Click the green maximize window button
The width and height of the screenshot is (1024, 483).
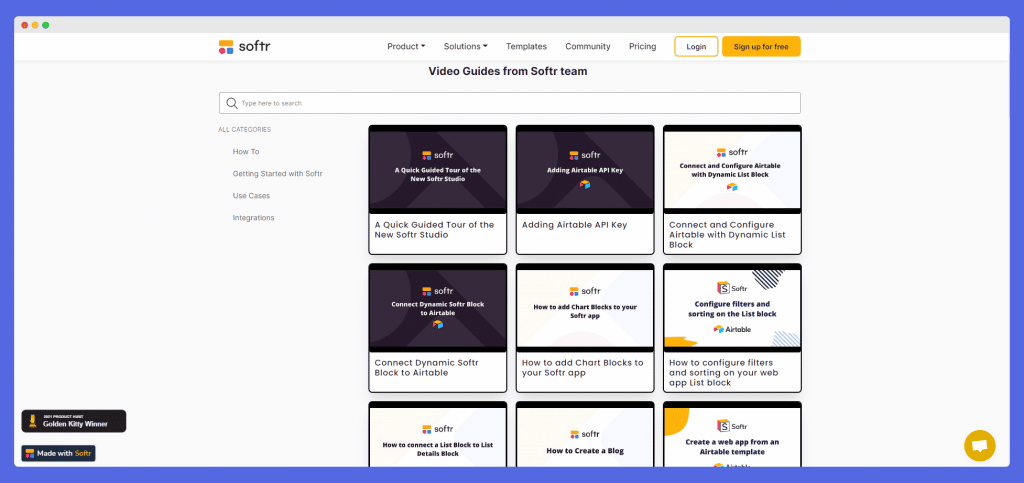[46, 25]
